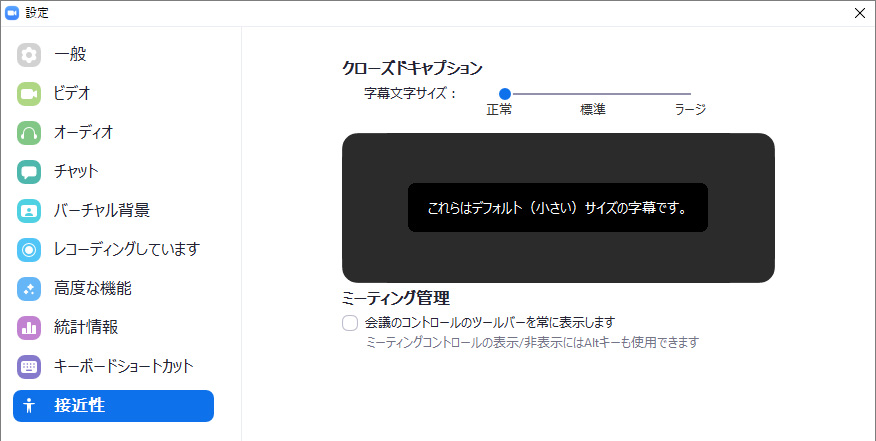876x441 pixels.
Task: Enable always show meeting controls toolbar checkbox
Action: [x=350, y=322]
